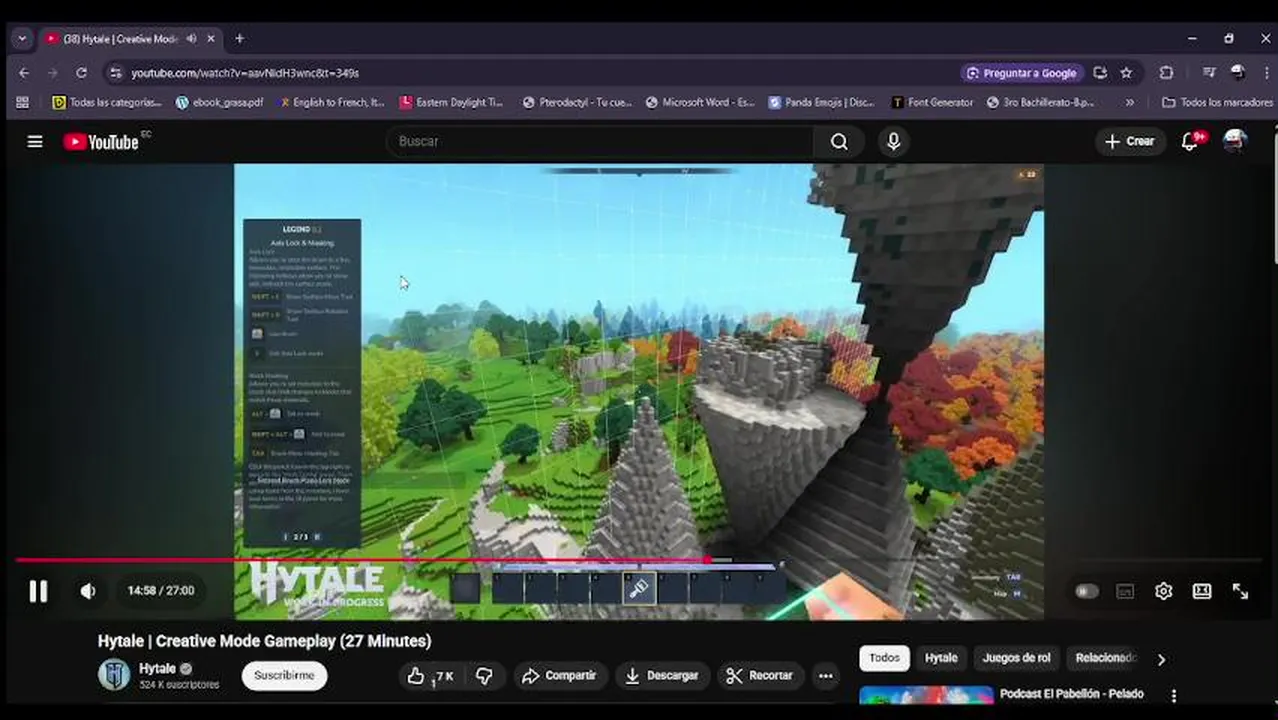Open the English to French bookmark

(x=332, y=102)
